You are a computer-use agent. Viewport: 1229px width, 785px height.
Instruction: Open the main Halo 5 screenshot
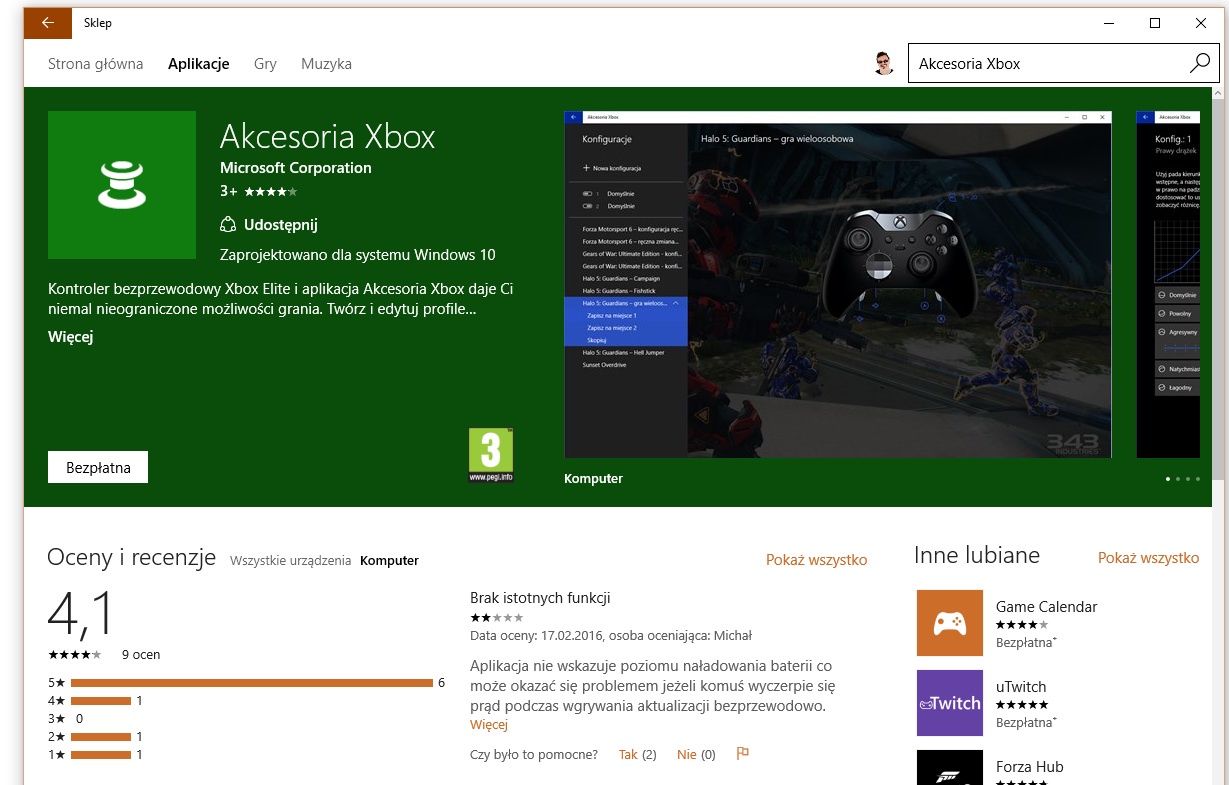[838, 284]
